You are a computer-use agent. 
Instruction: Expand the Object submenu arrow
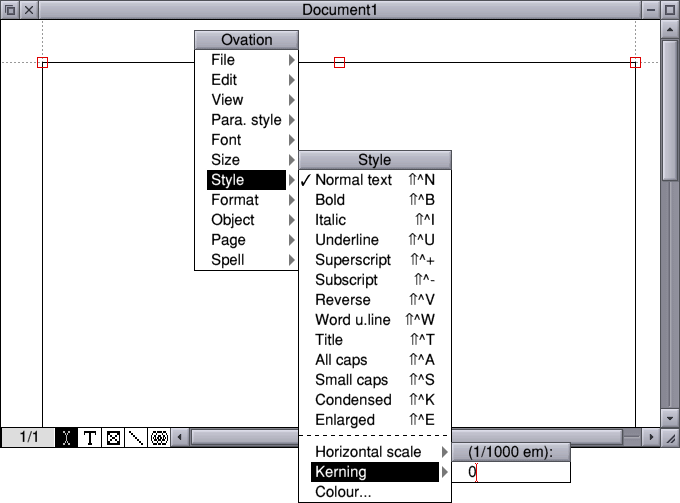[292, 219]
